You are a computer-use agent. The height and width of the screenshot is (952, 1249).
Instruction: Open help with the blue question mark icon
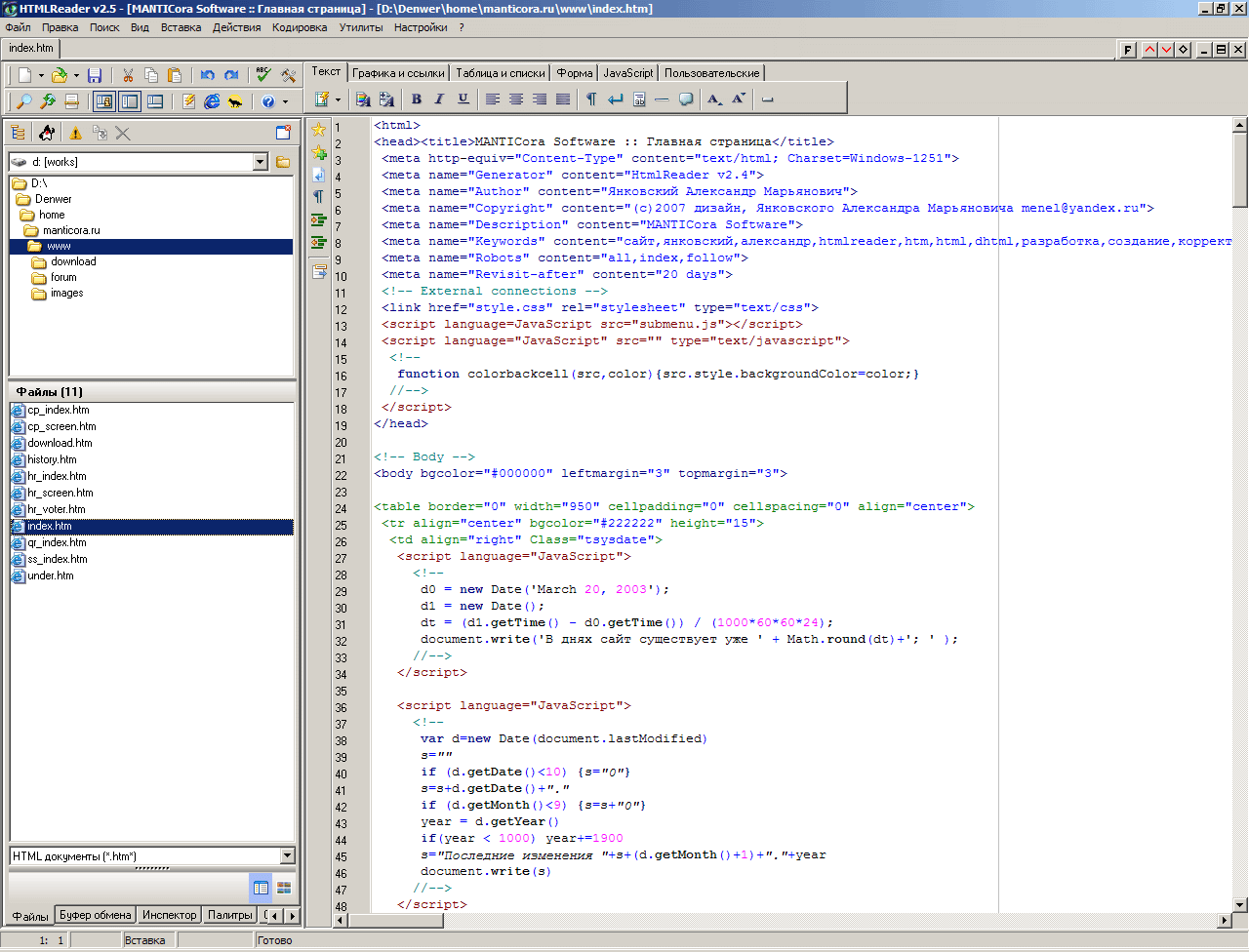click(268, 101)
